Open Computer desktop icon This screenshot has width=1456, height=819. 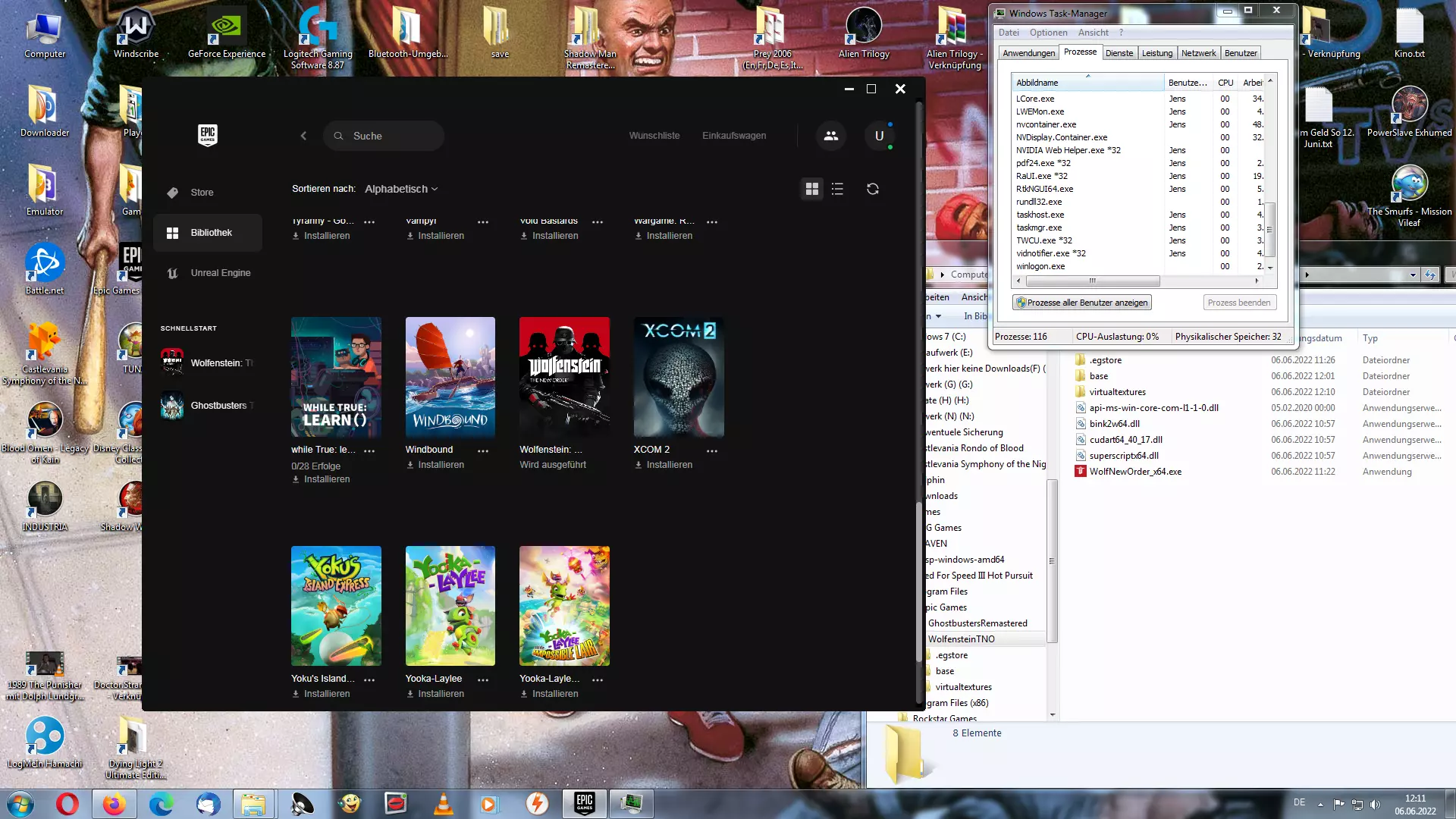coord(45,36)
